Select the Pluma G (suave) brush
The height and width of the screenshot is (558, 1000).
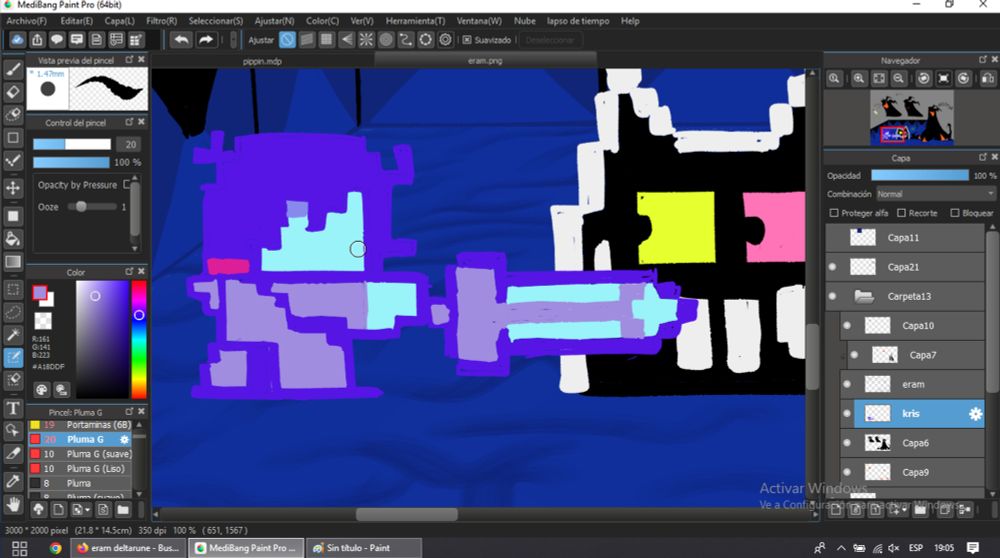(80, 454)
